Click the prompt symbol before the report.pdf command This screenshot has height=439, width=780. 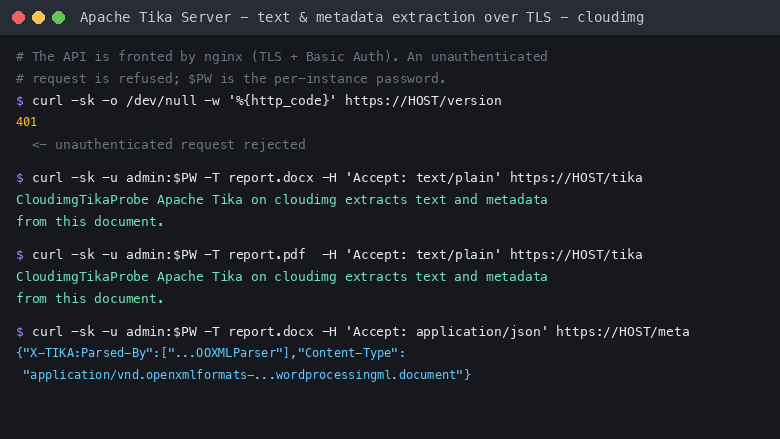20,255
